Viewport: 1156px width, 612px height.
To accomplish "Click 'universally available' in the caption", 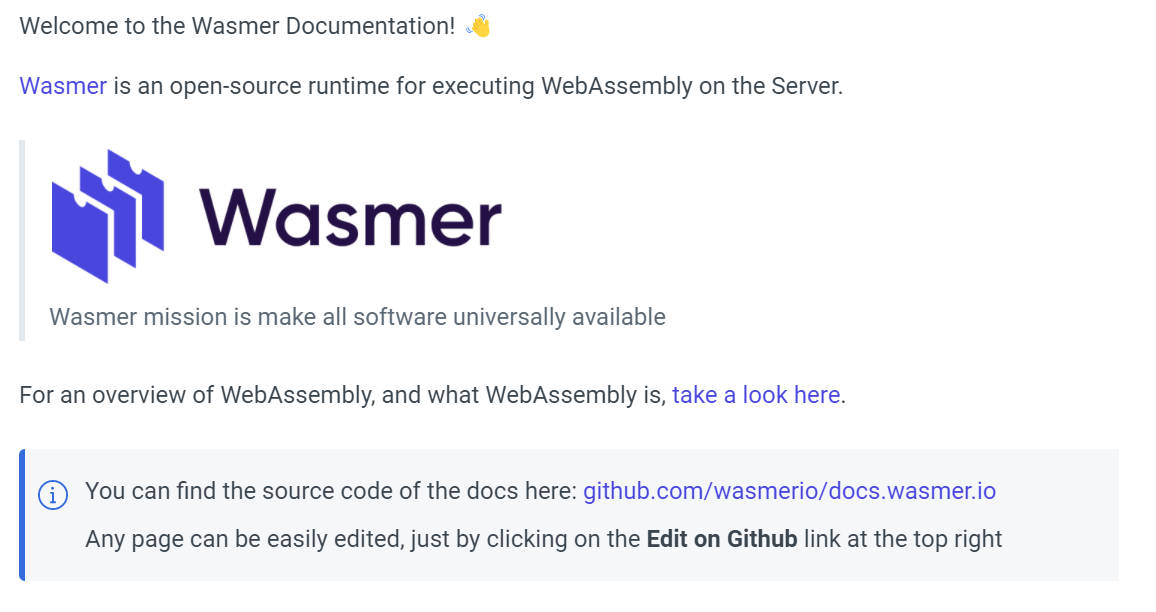I will tap(560, 317).
